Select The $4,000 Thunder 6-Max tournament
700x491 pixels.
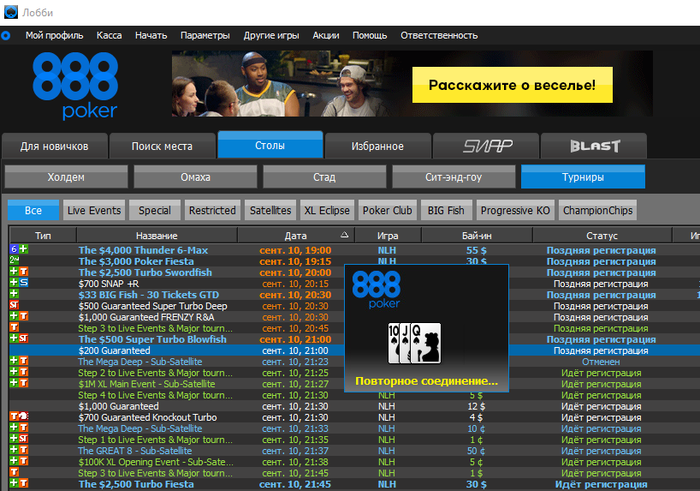coord(354,250)
